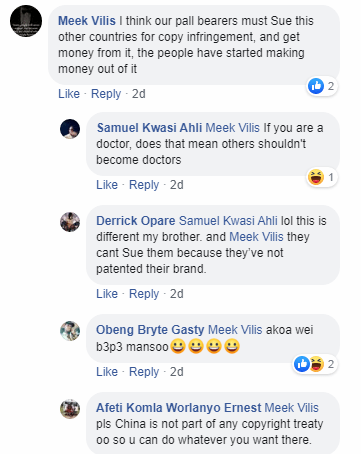Like Samuel Kwasi Ahli's reply
Viewport: 361px width, 454px height.
pos(107,185)
